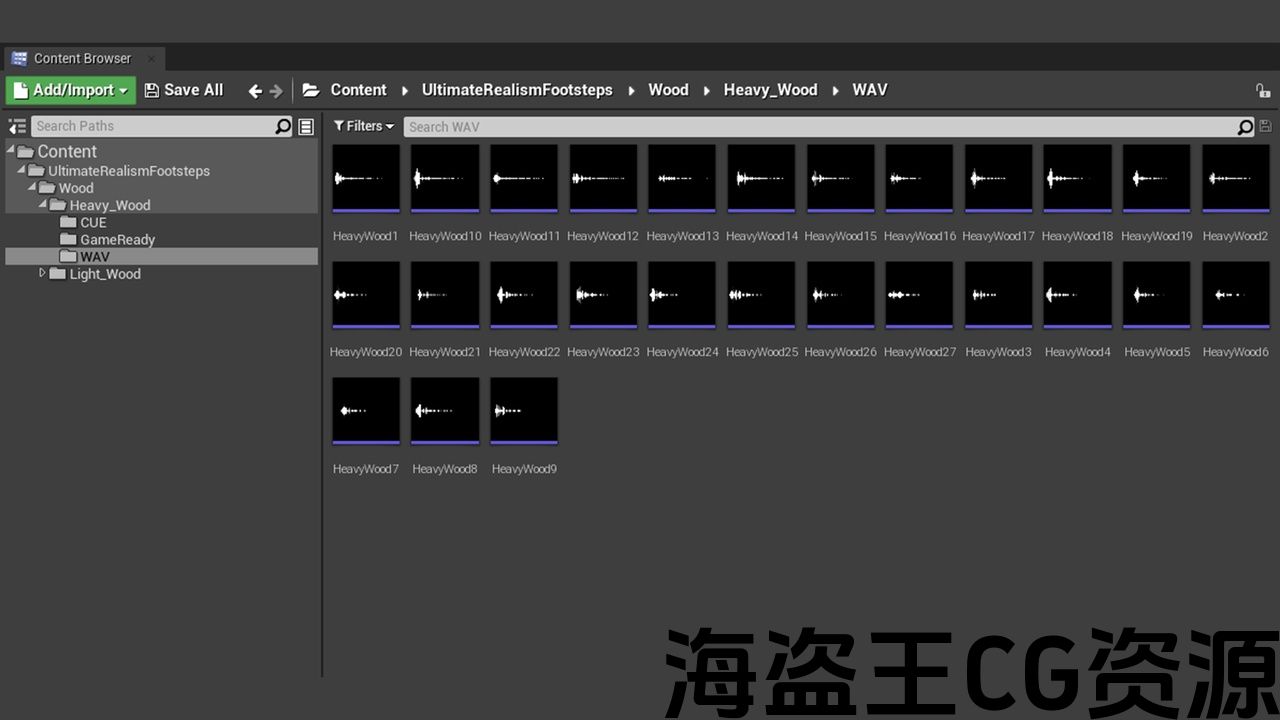Select the HeavyWood14 sound asset thumbnail

761,178
